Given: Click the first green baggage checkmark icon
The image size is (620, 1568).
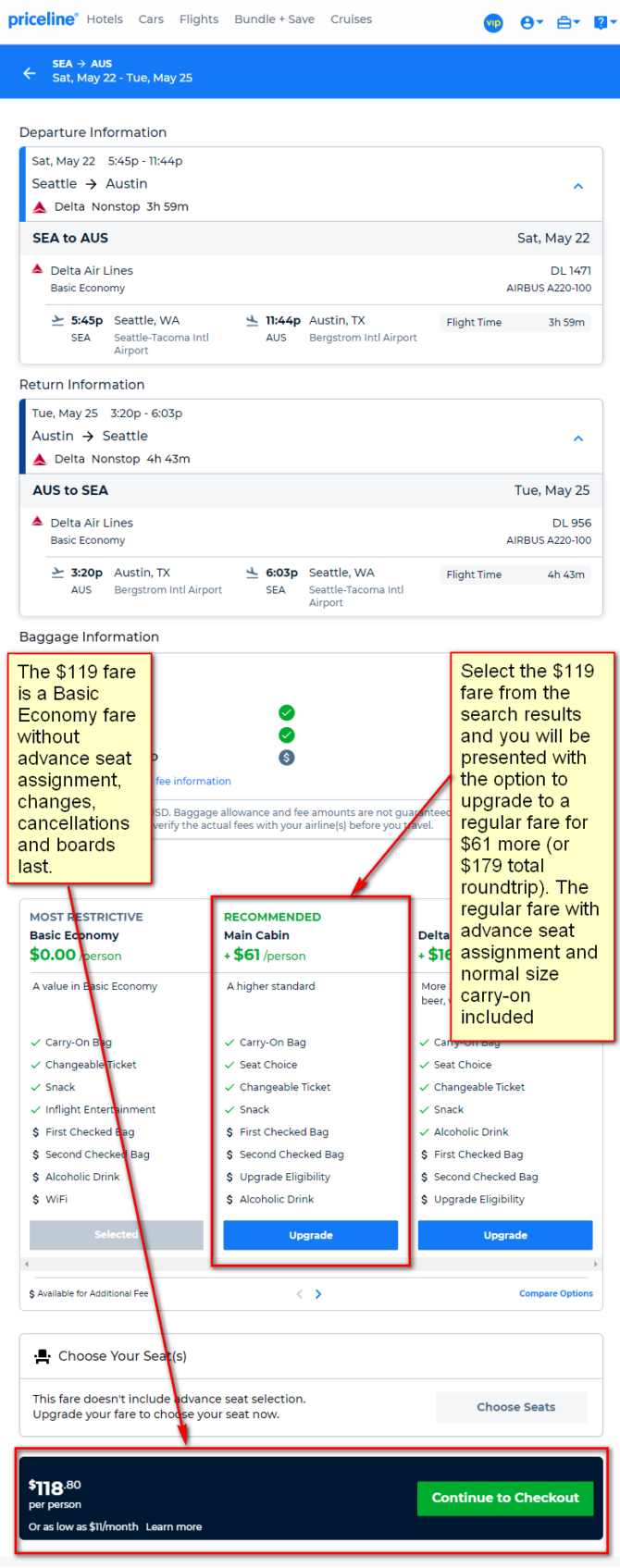Looking at the screenshot, I should pos(287,712).
